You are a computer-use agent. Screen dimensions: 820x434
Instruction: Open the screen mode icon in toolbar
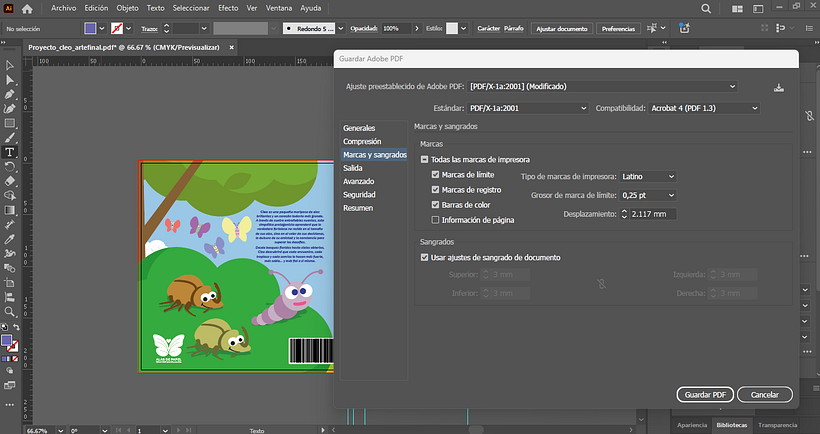(9, 385)
